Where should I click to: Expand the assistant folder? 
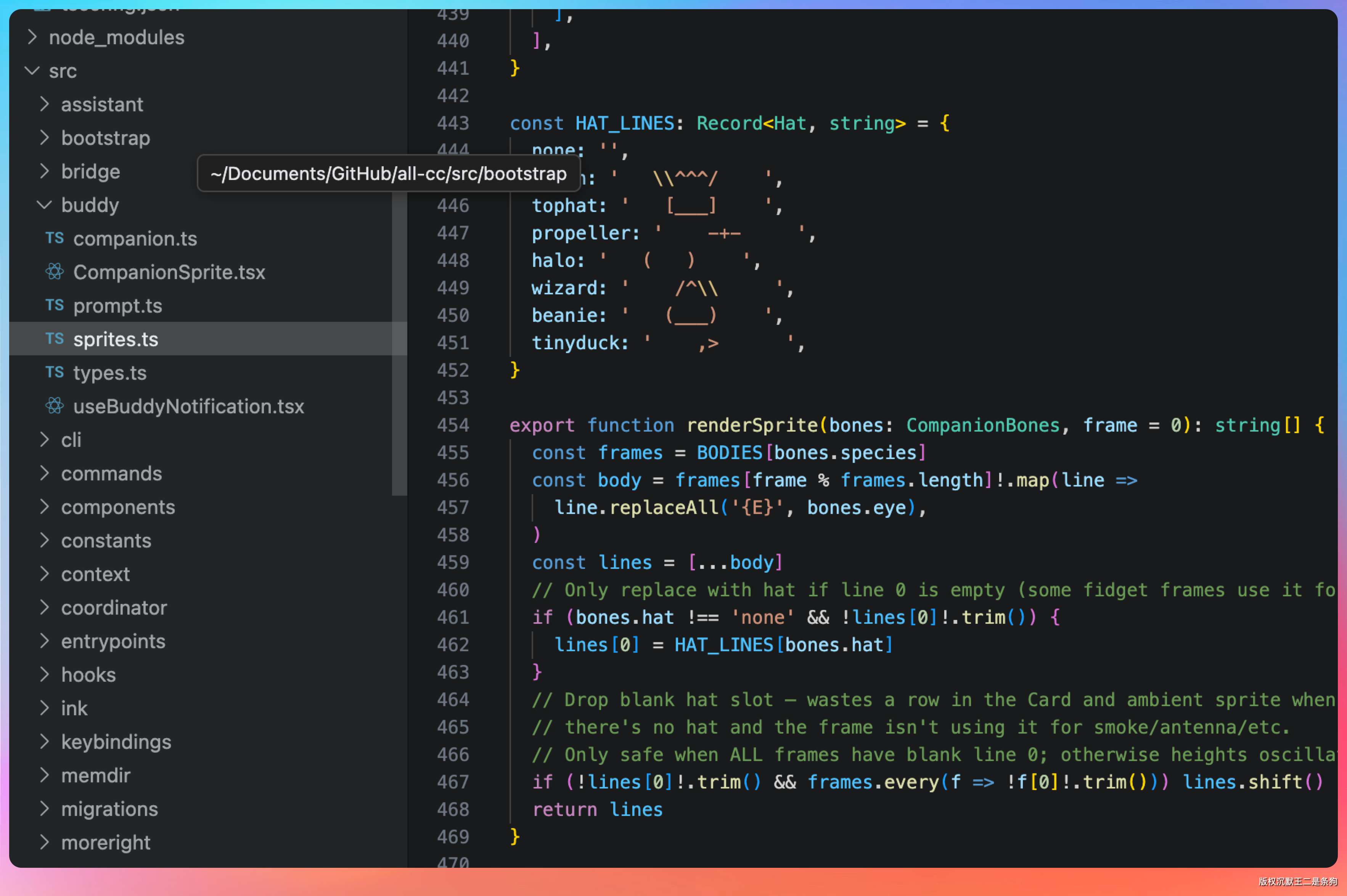tap(102, 104)
